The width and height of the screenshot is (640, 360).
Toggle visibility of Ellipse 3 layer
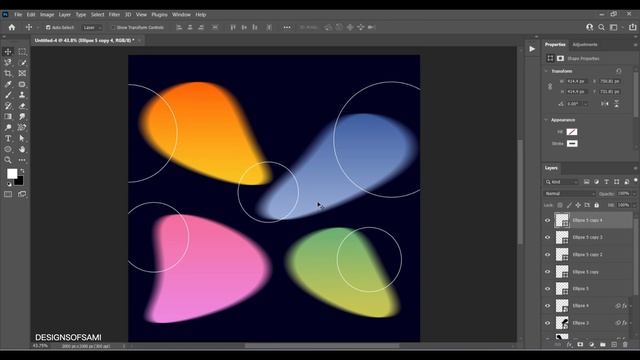(548, 323)
